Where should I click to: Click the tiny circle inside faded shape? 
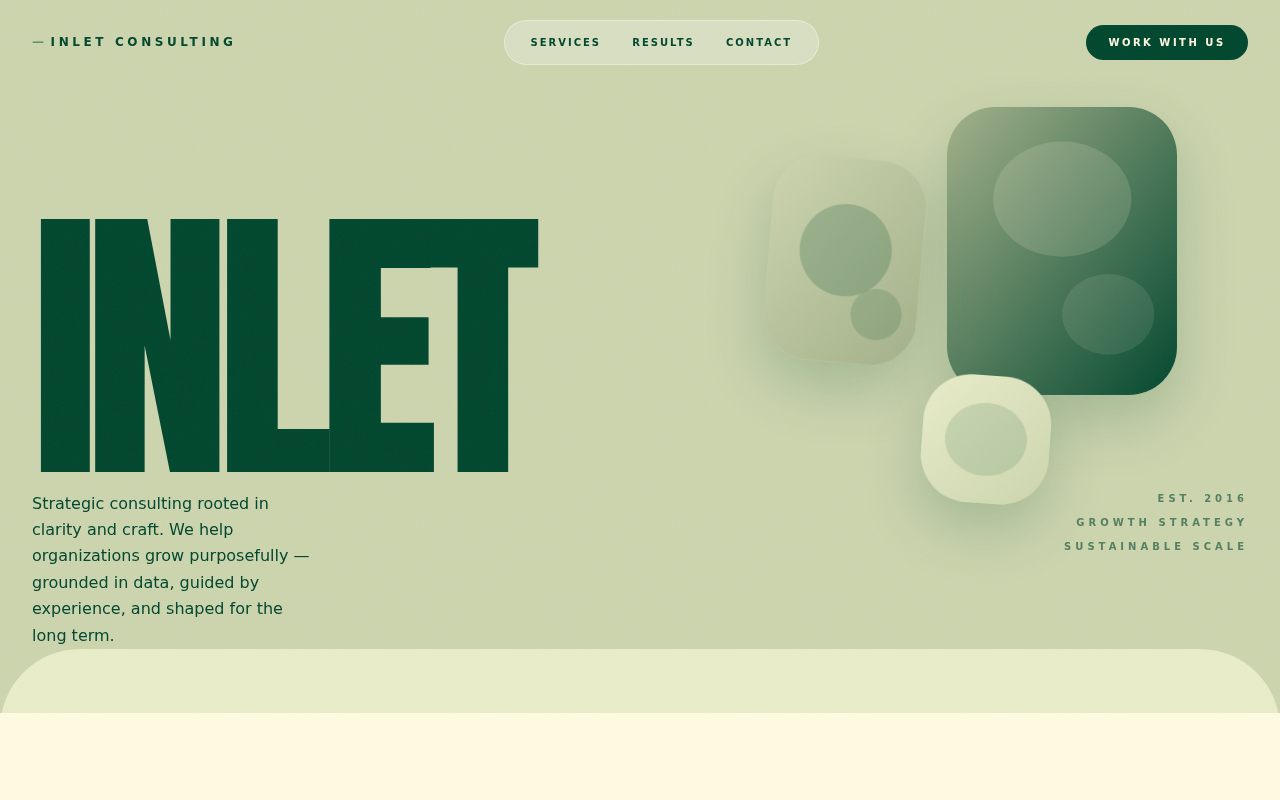click(876, 314)
